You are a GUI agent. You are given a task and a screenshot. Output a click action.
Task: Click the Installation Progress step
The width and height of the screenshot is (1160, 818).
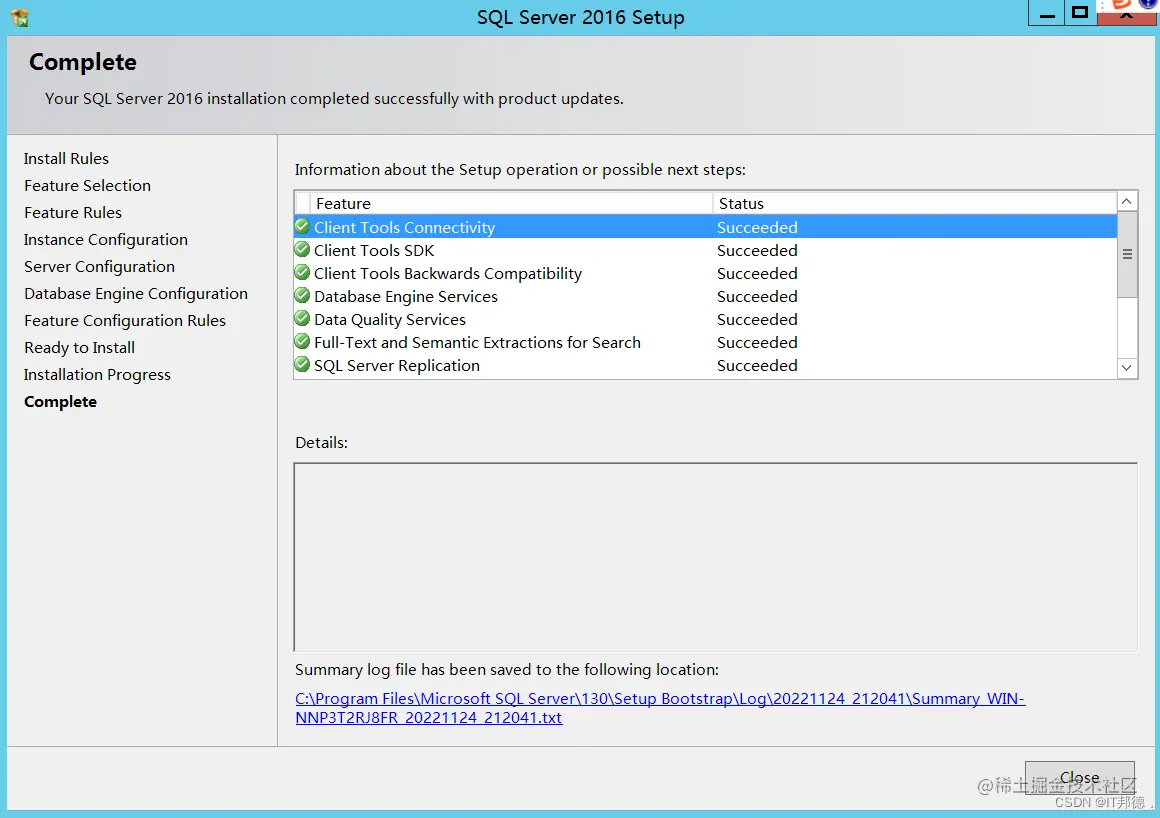pyautogui.click(x=97, y=375)
